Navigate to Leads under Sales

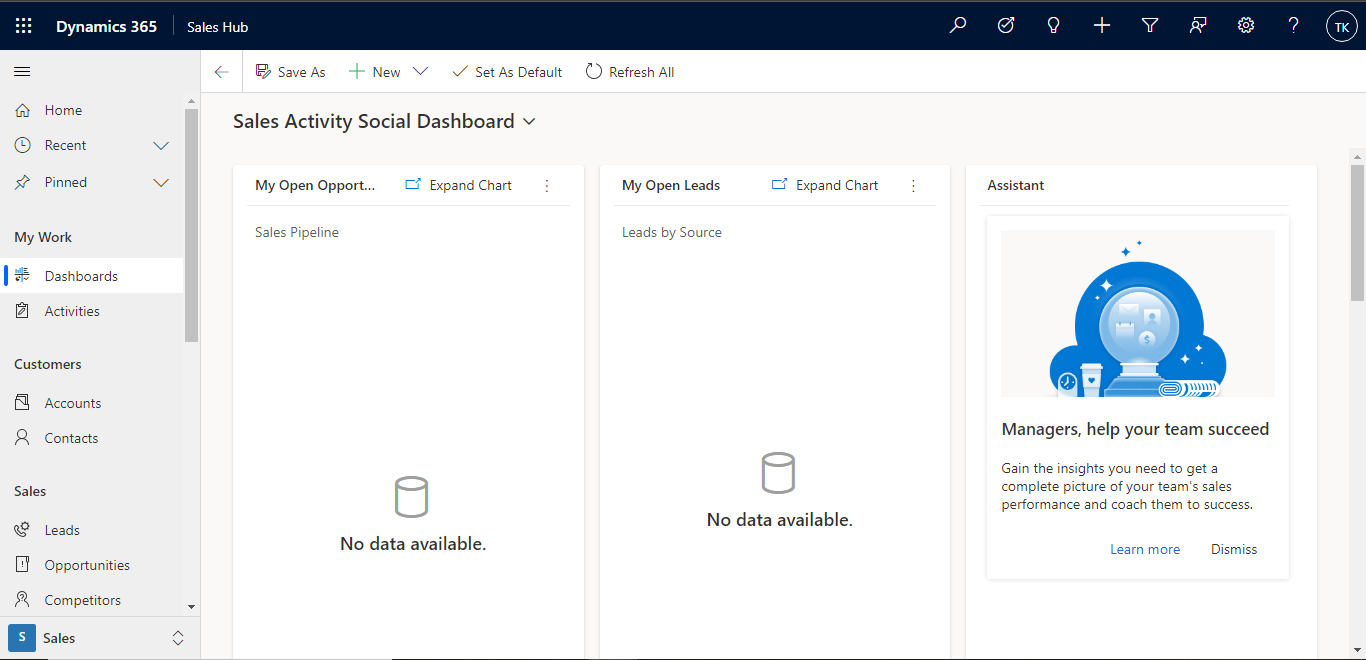[62, 529]
